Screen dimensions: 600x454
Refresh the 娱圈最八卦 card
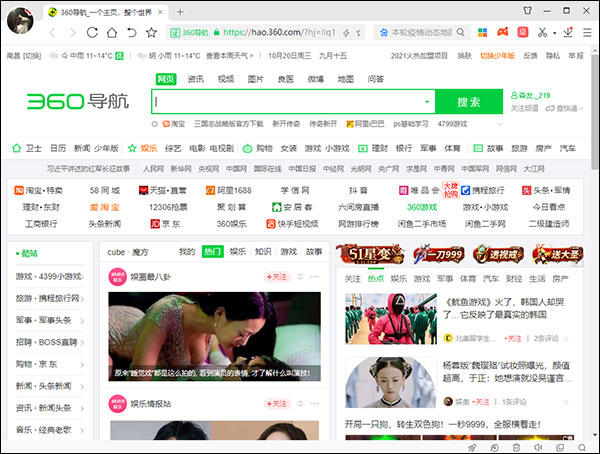pos(300,276)
